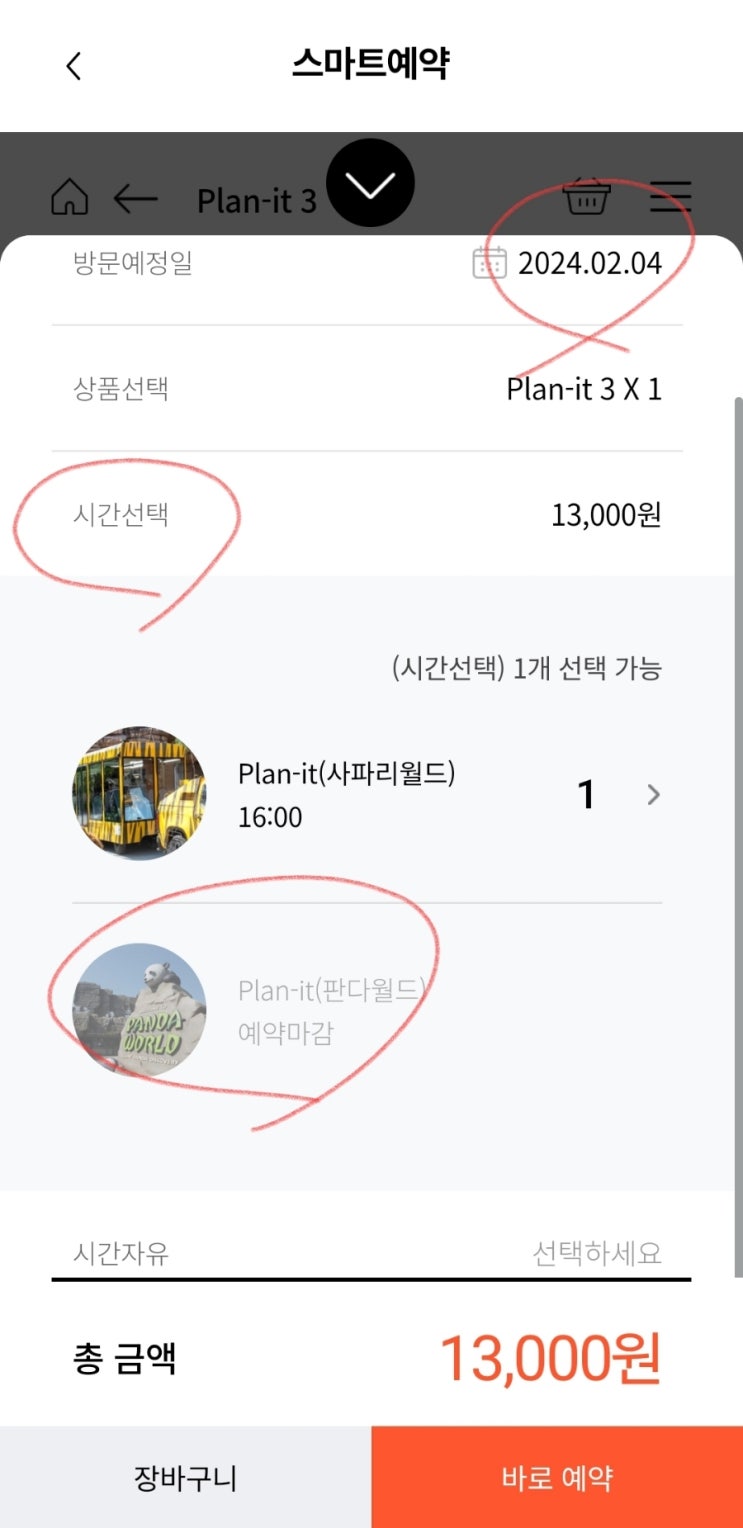Select the sold-out Plan-it(판다월드) option
Viewport: 743px width, 1528px height.
(x=332, y=1010)
